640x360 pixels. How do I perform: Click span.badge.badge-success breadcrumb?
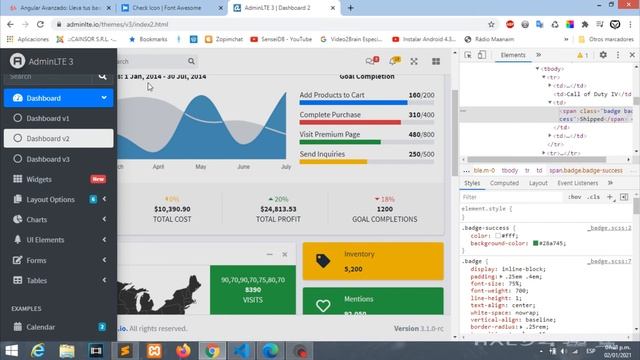point(586,171)
